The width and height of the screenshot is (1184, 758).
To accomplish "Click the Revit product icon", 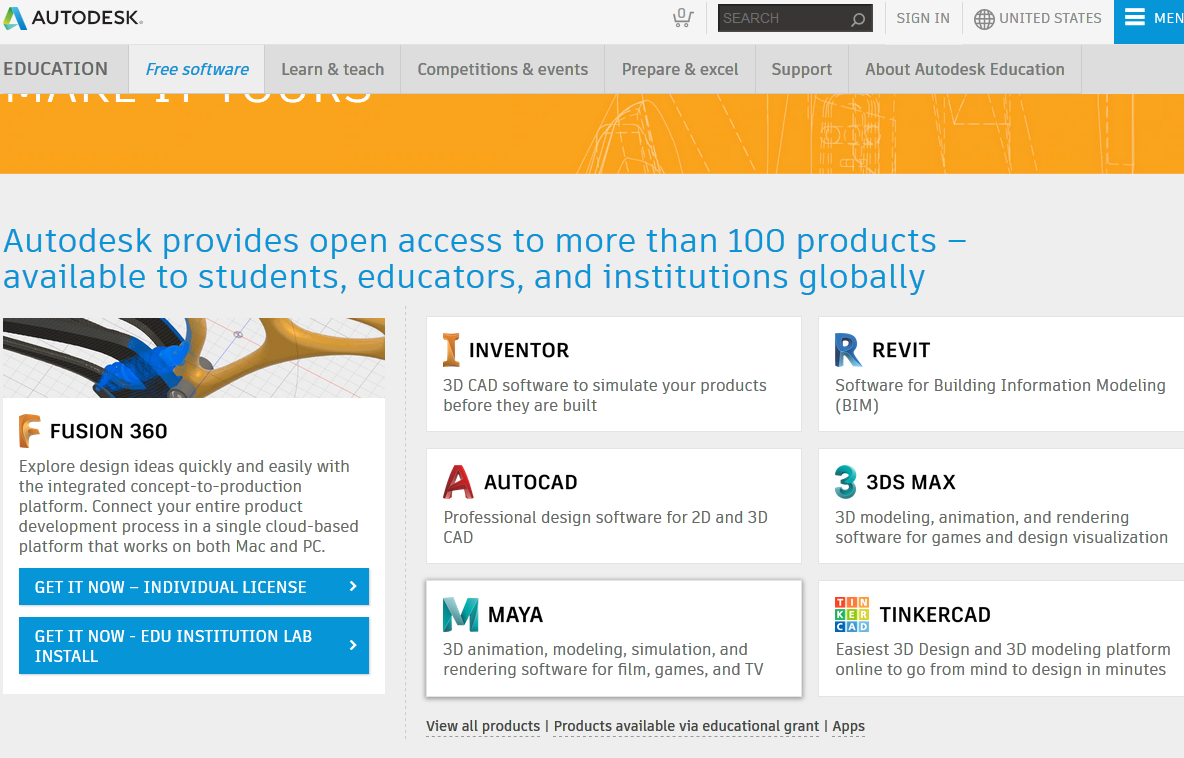I will (847, 350).
